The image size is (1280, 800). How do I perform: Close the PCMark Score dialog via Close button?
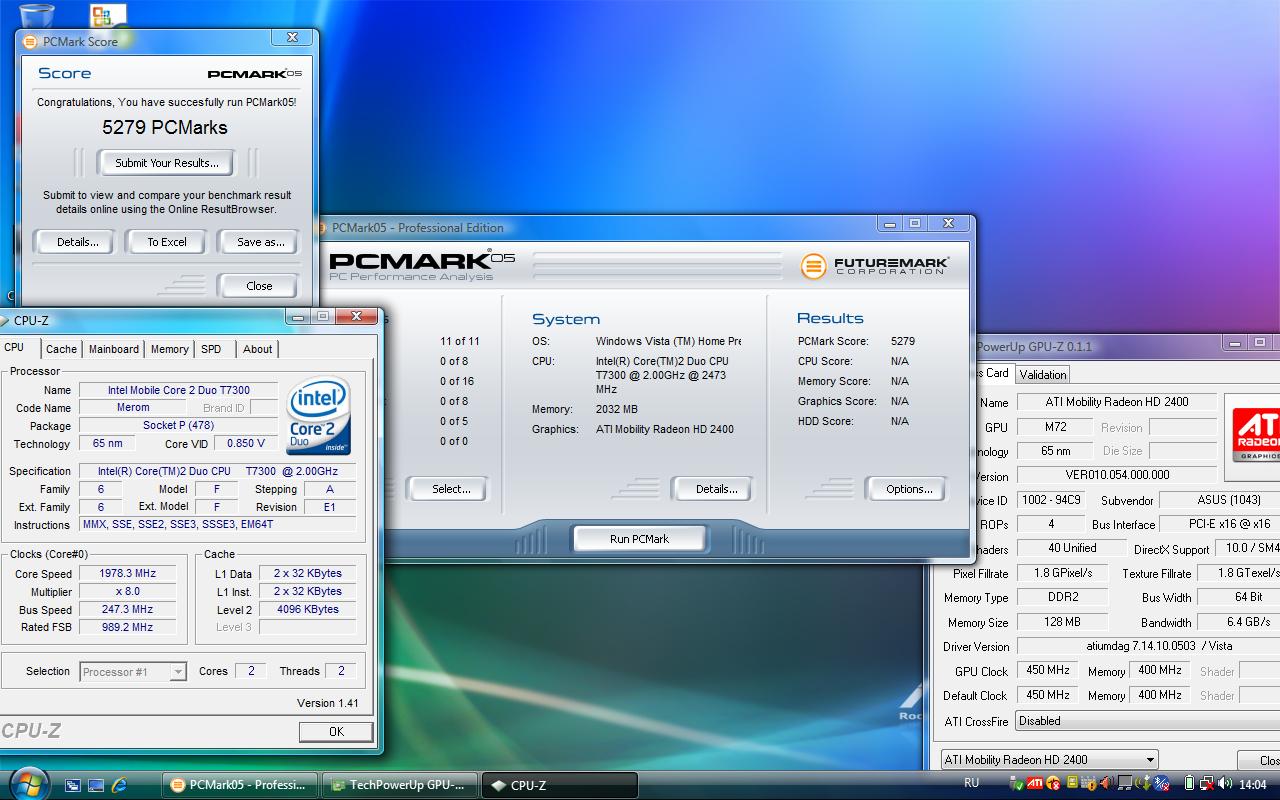click(x=259, y=285)
